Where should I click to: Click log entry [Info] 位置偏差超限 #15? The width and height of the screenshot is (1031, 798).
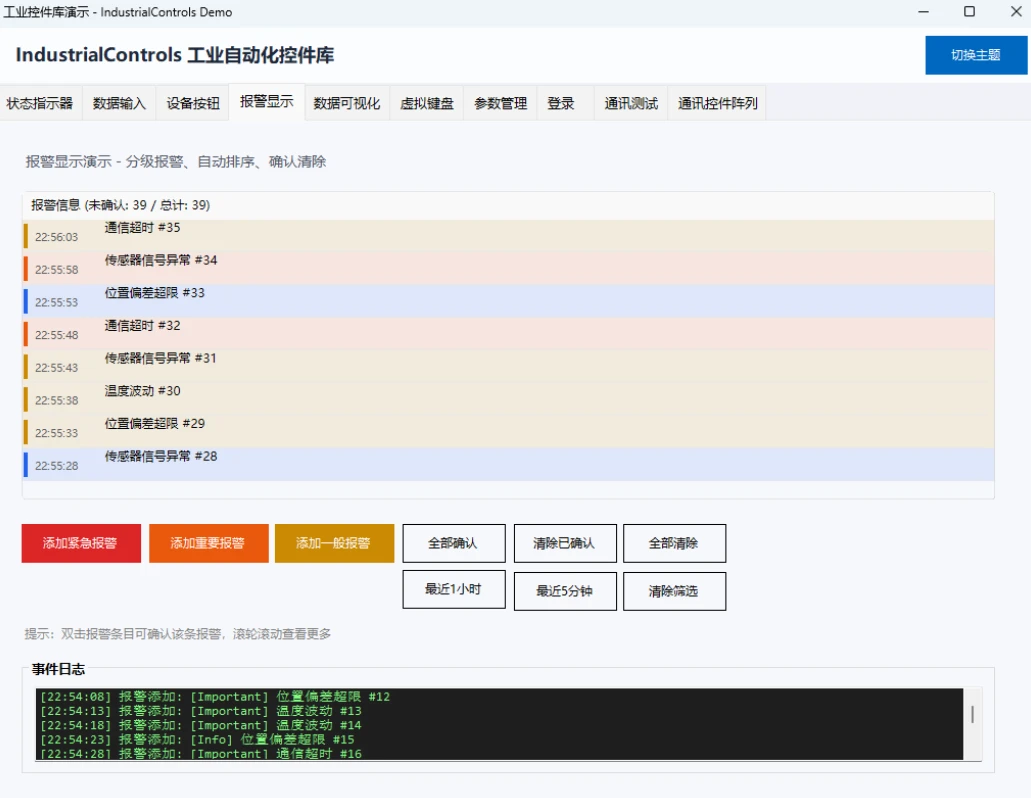point(197,739)
